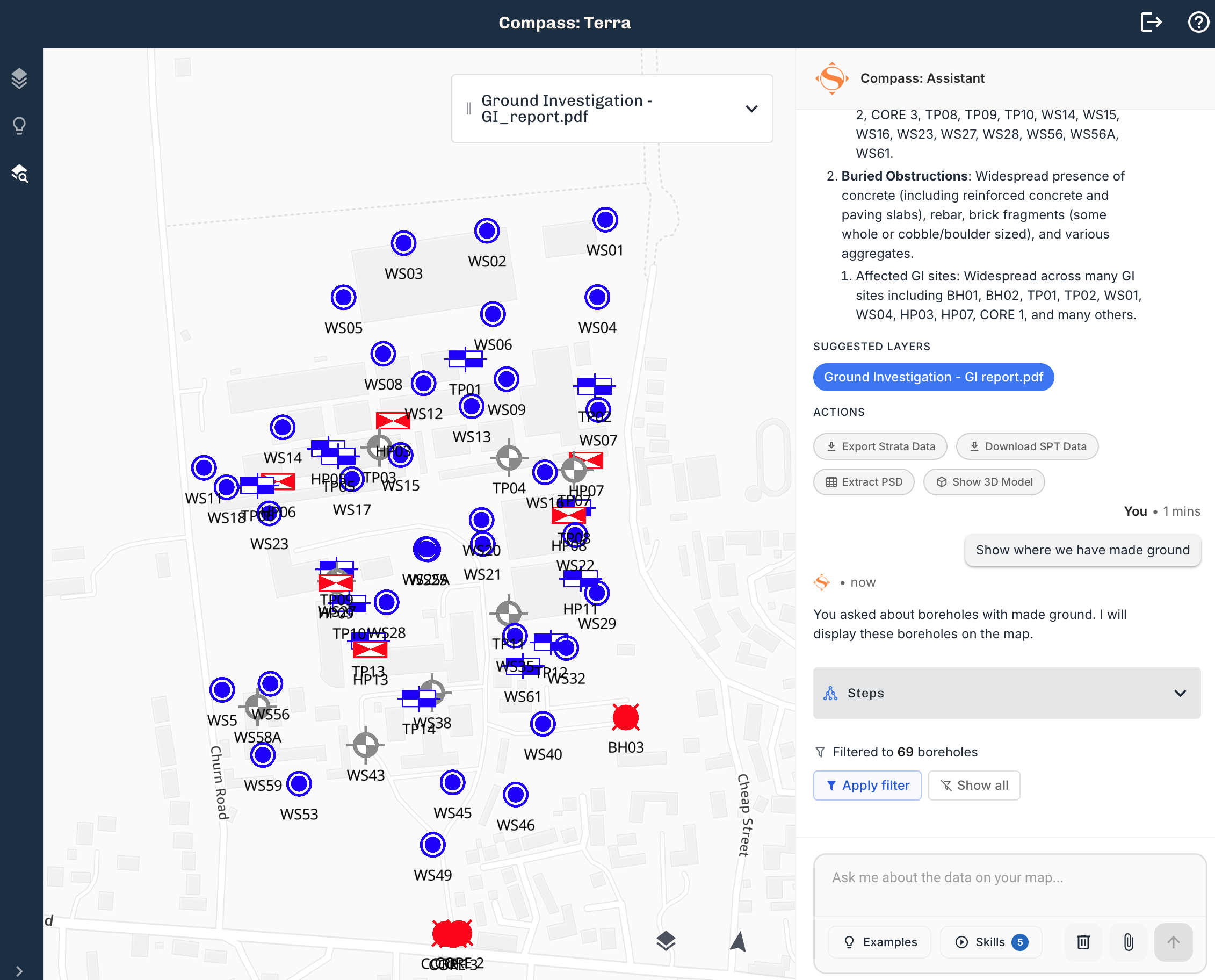Click the paperclip attachment icon
This screenshot has width=1215, height=980.
click(x=1128, y=942)
